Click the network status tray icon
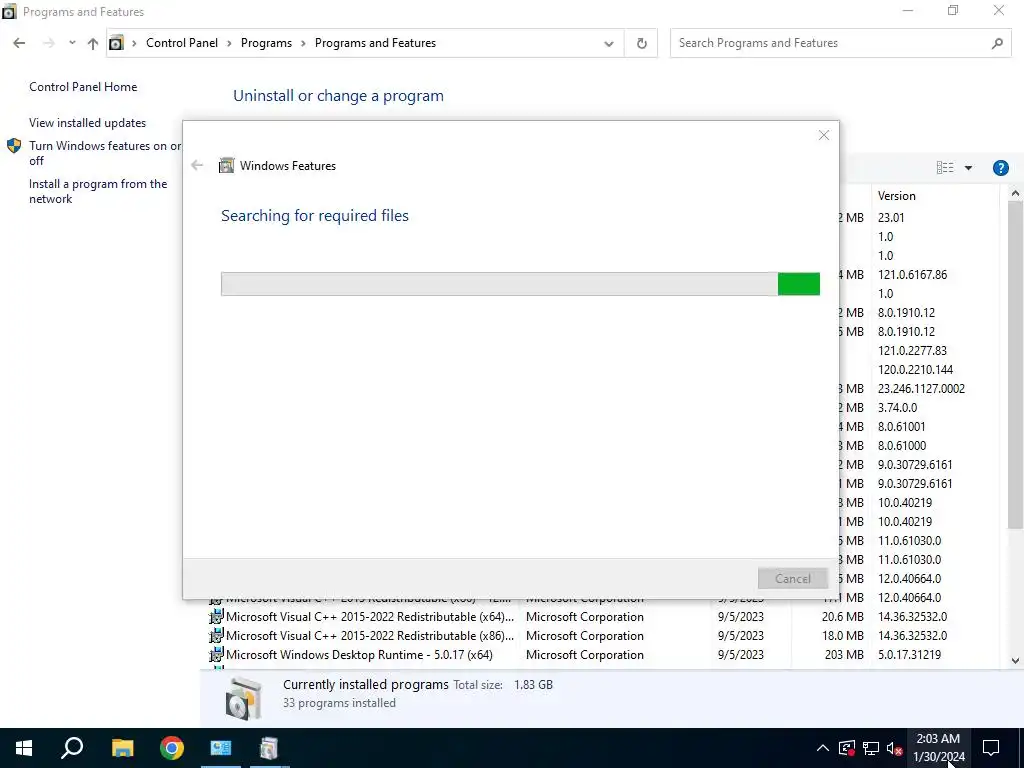 pyautogui.click(x=871, y=748)
